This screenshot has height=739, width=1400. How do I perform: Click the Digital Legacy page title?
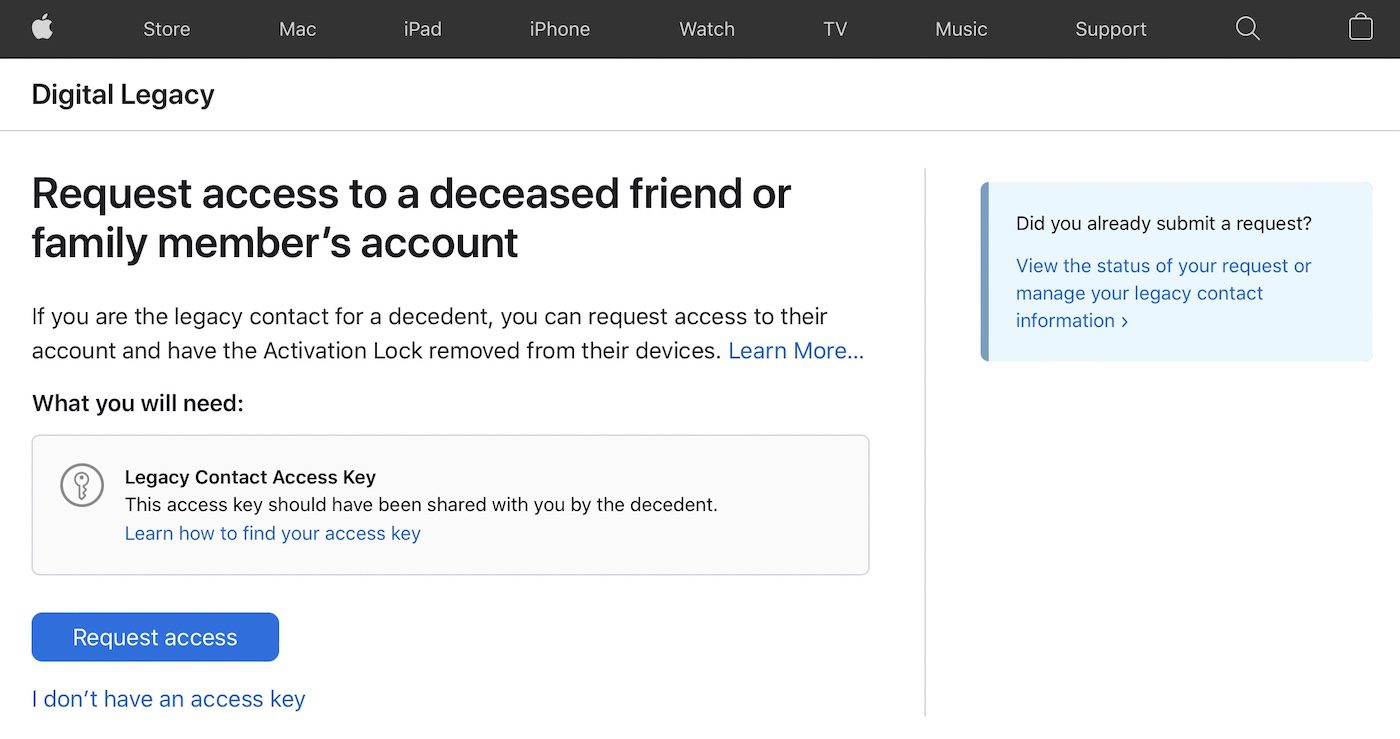(x=123, y=95)
